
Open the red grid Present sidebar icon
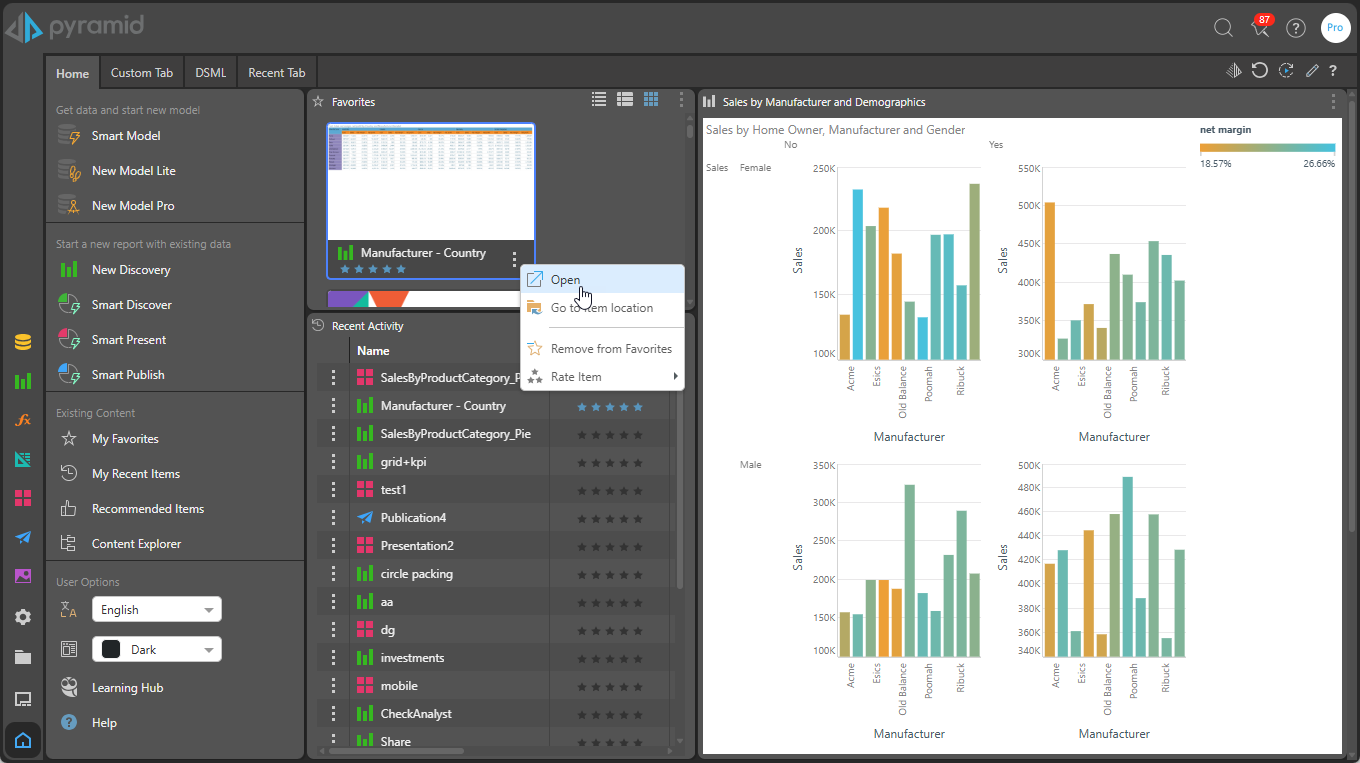23,498
